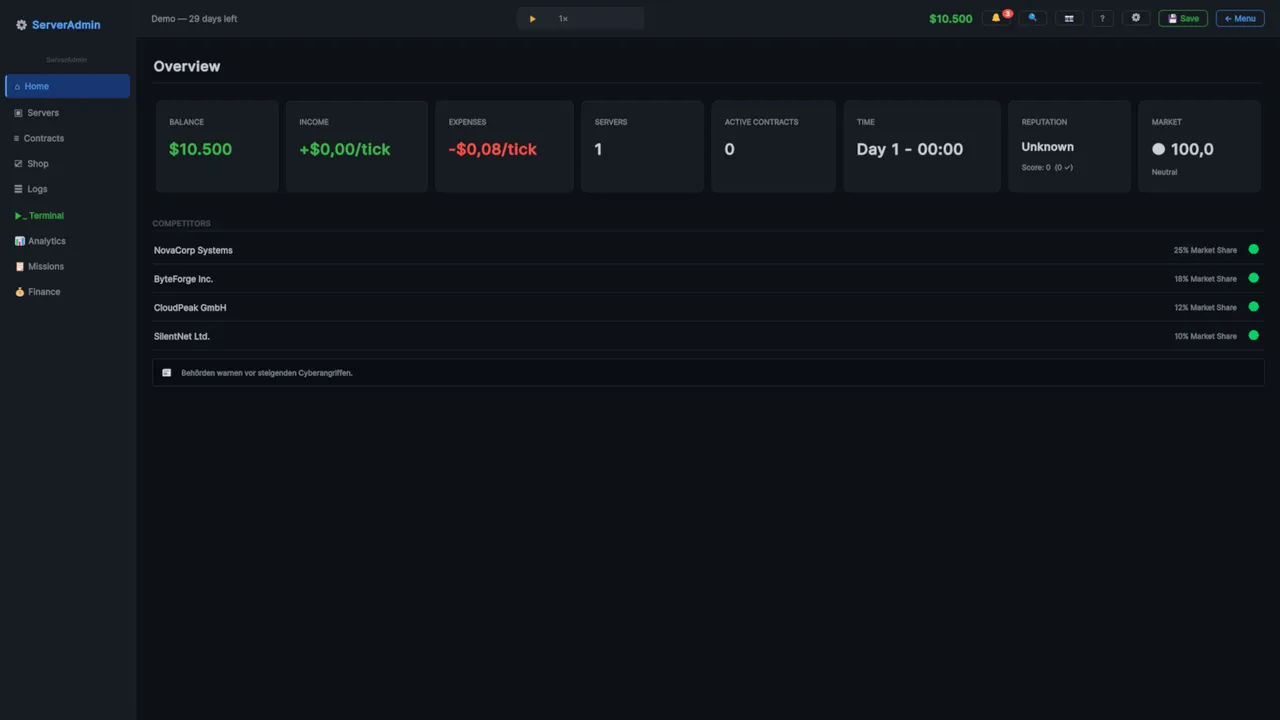Image resolution: width=1280 pixels, height=720 pixels.
Task: Click the ServerAdmin logo gear icon
Action: coord(21,25)
